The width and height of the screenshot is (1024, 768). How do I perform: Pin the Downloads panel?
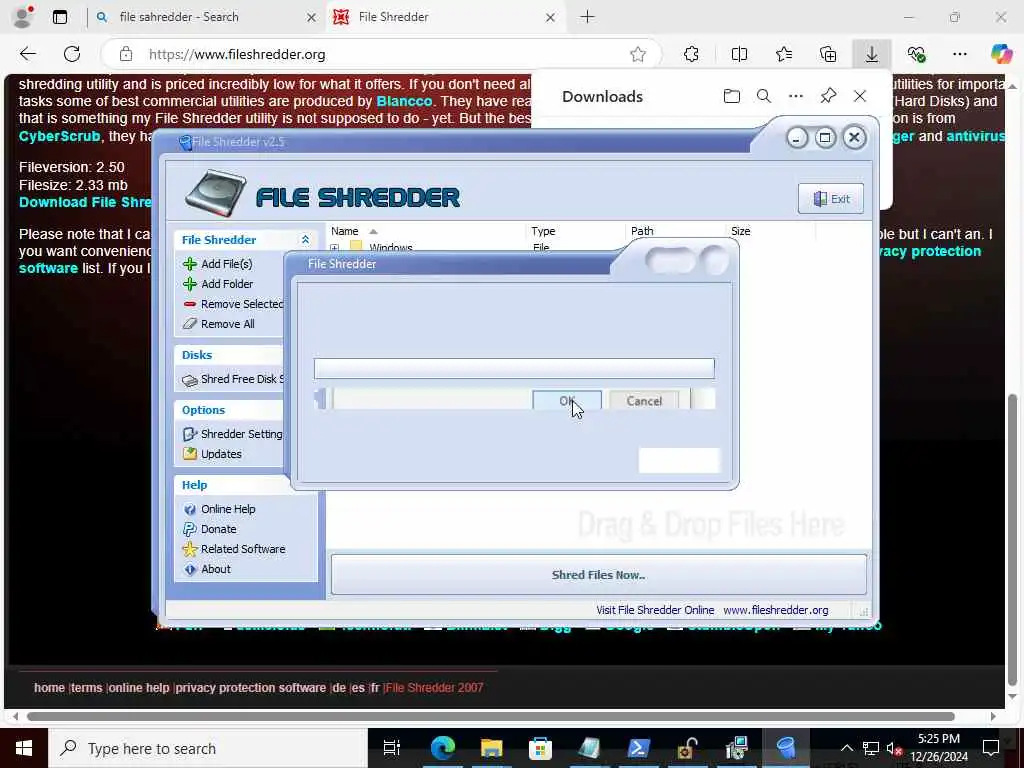pos(828,97)
